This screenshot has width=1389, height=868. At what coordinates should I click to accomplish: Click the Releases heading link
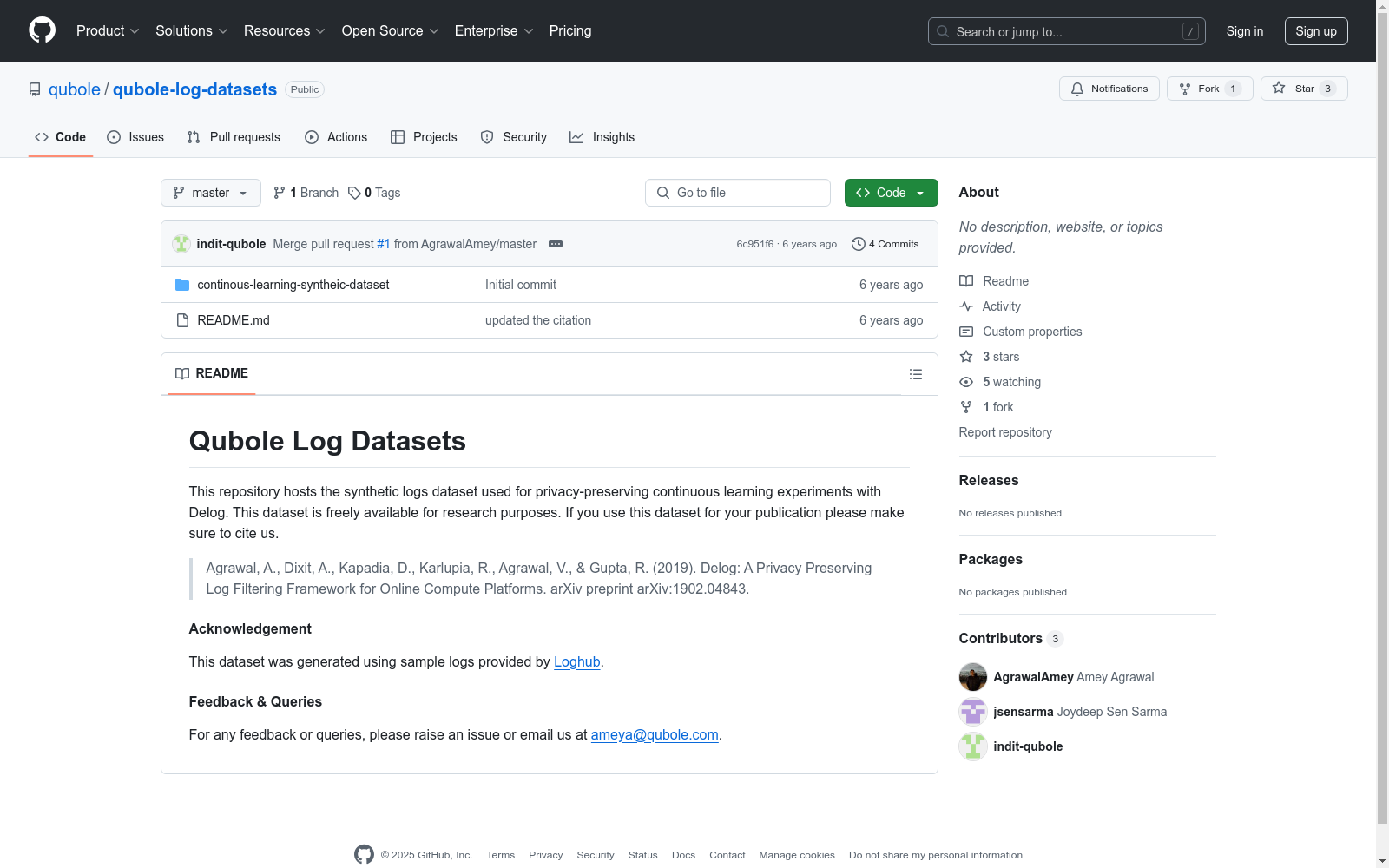(x=989, y=480)
